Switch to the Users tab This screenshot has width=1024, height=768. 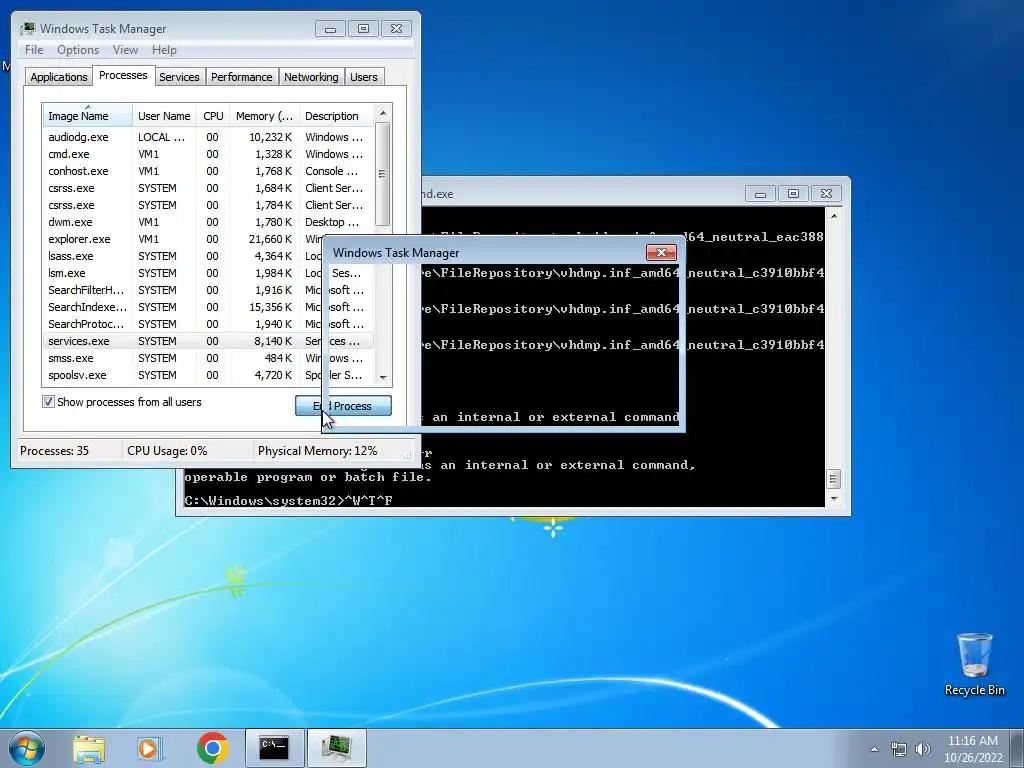[363, 77]
